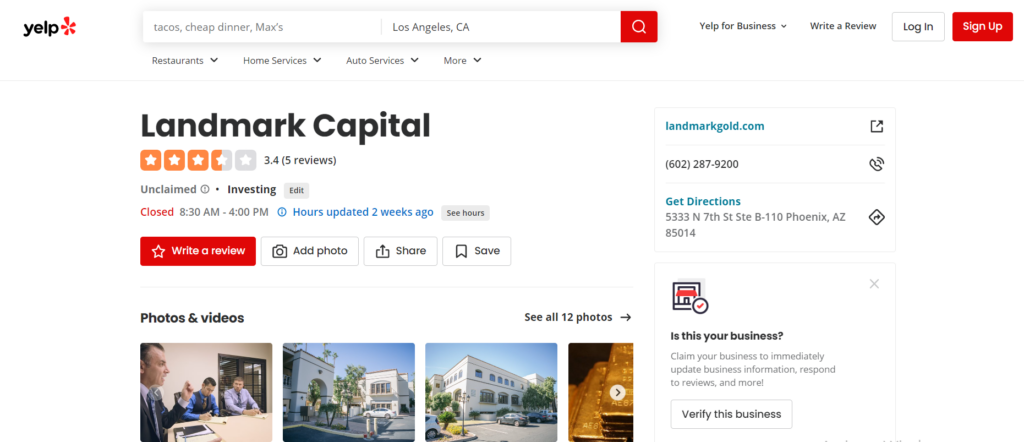Click the Write a Review header link
Screen dimensions: 1024x442
pos(843,26)
